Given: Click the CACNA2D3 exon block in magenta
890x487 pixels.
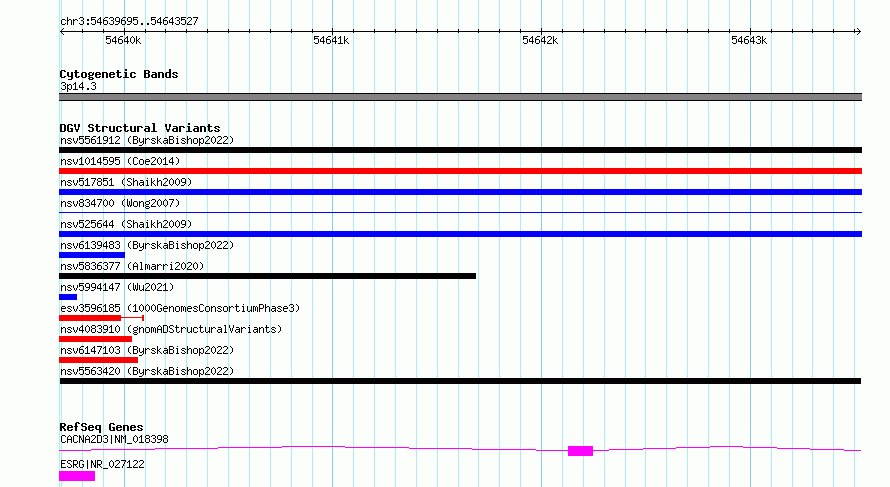Looking at the screenshot, I should [x=581, y=451].
